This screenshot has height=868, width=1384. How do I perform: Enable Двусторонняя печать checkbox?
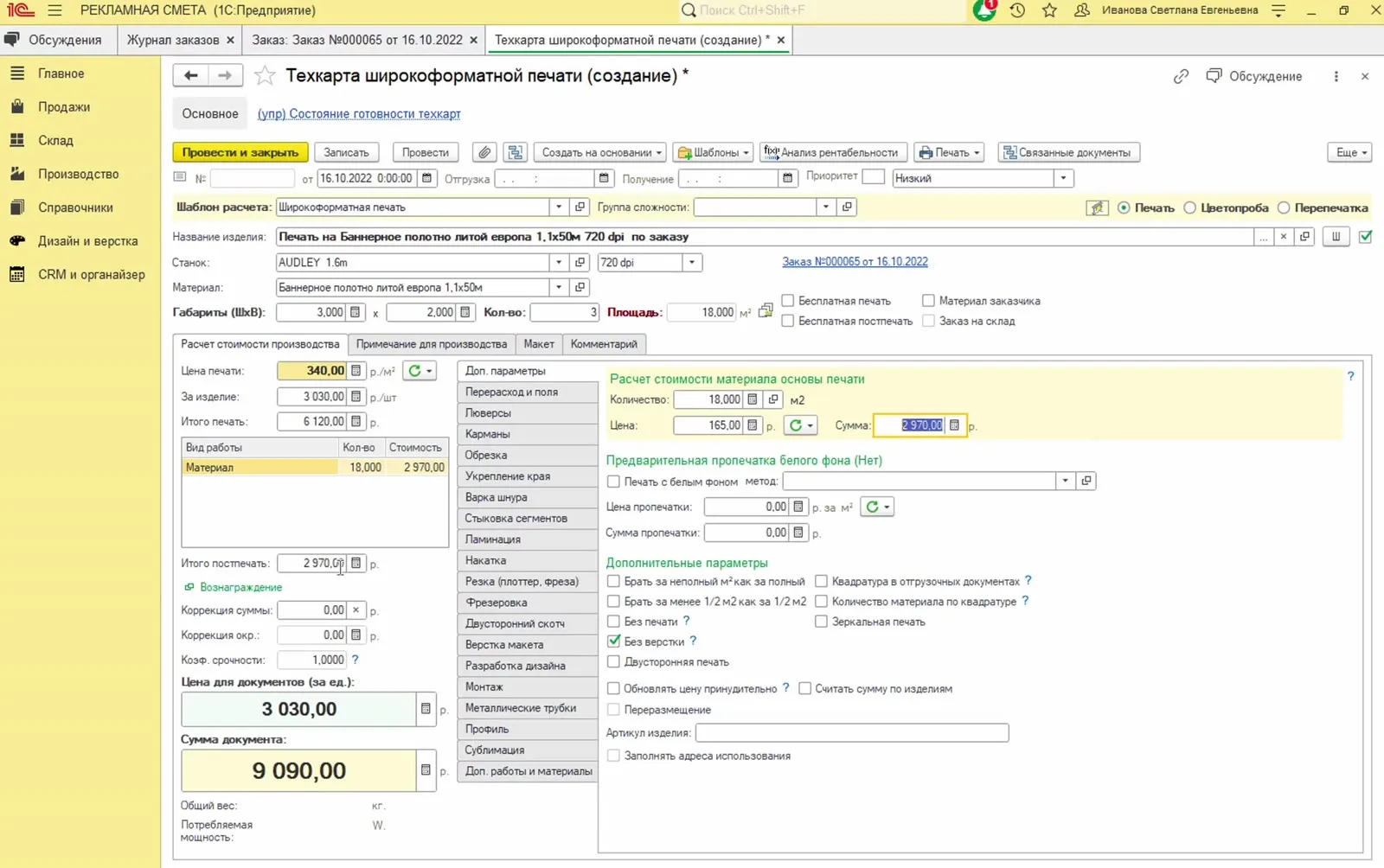pos(613,662)
